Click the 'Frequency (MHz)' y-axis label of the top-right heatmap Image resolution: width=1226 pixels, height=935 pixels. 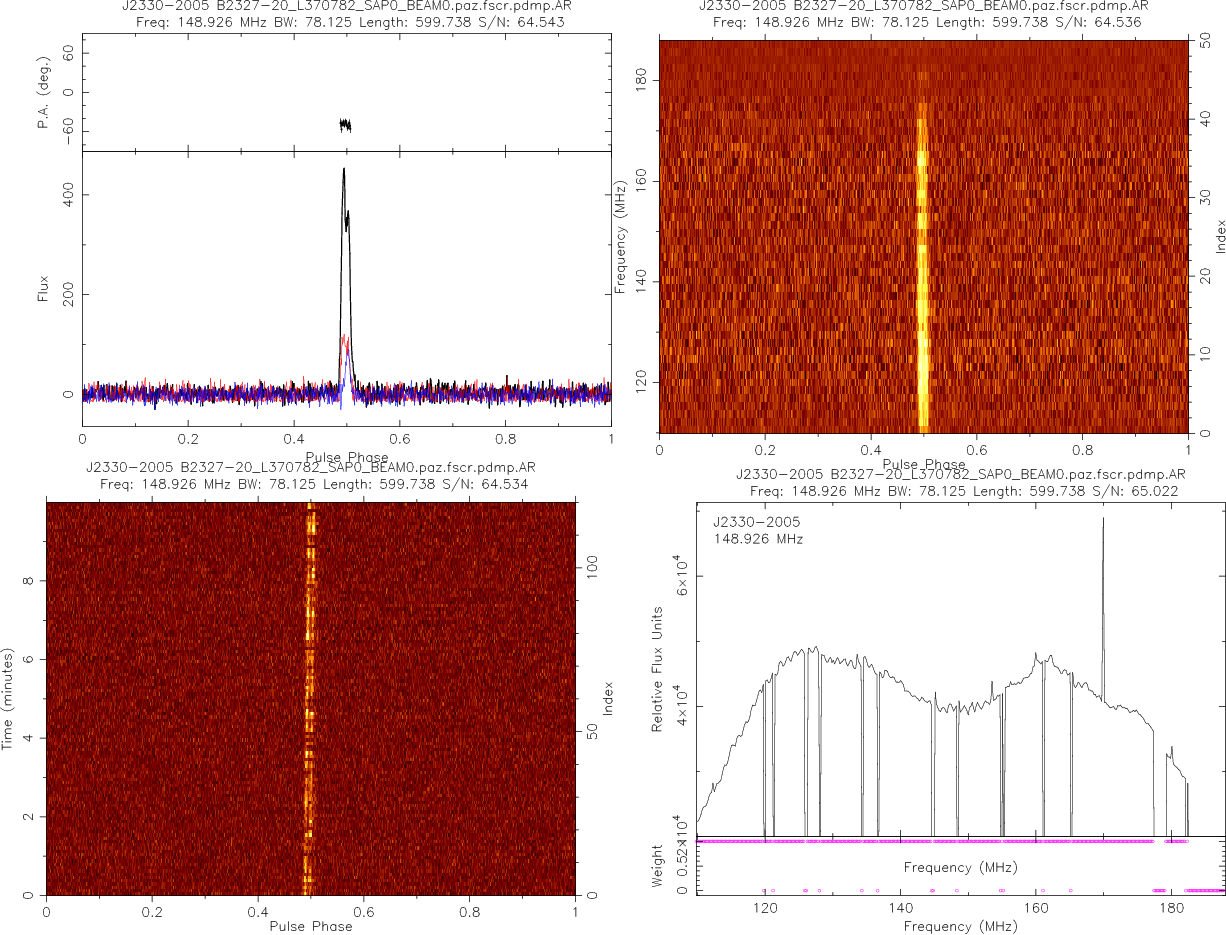click(621, 235)
